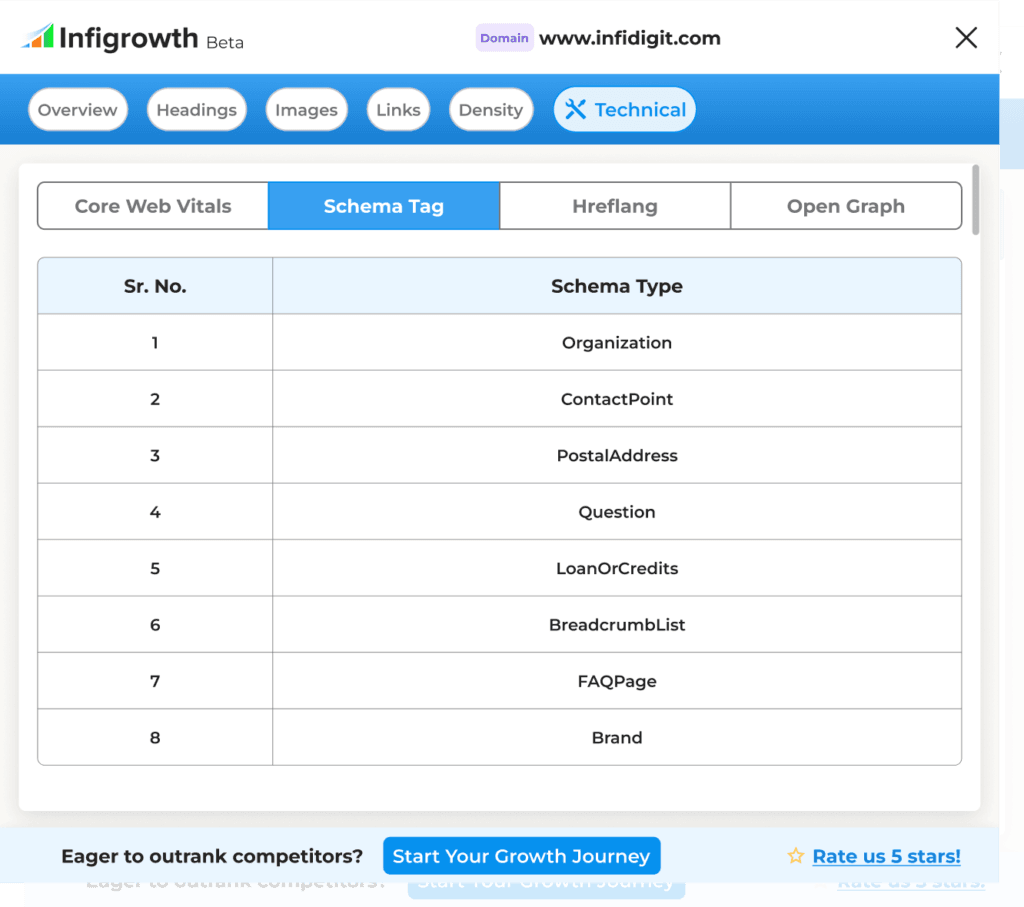1024x907 pixels.
Task: Click the Domain badge label
Action: pyautogui.click(x=504, y=38)
